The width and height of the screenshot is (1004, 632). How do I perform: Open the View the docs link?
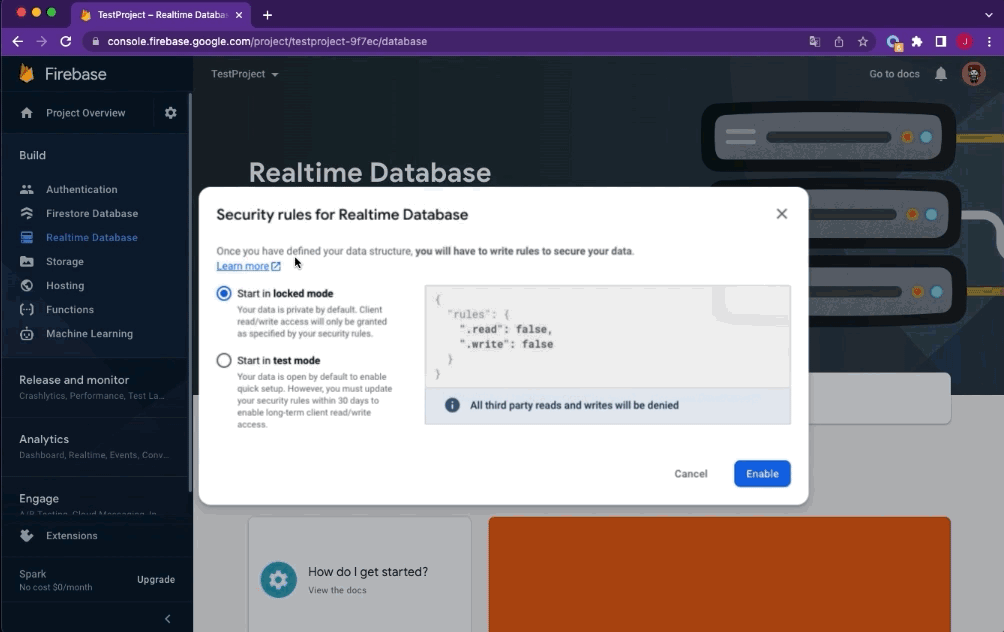coord(337,590)
